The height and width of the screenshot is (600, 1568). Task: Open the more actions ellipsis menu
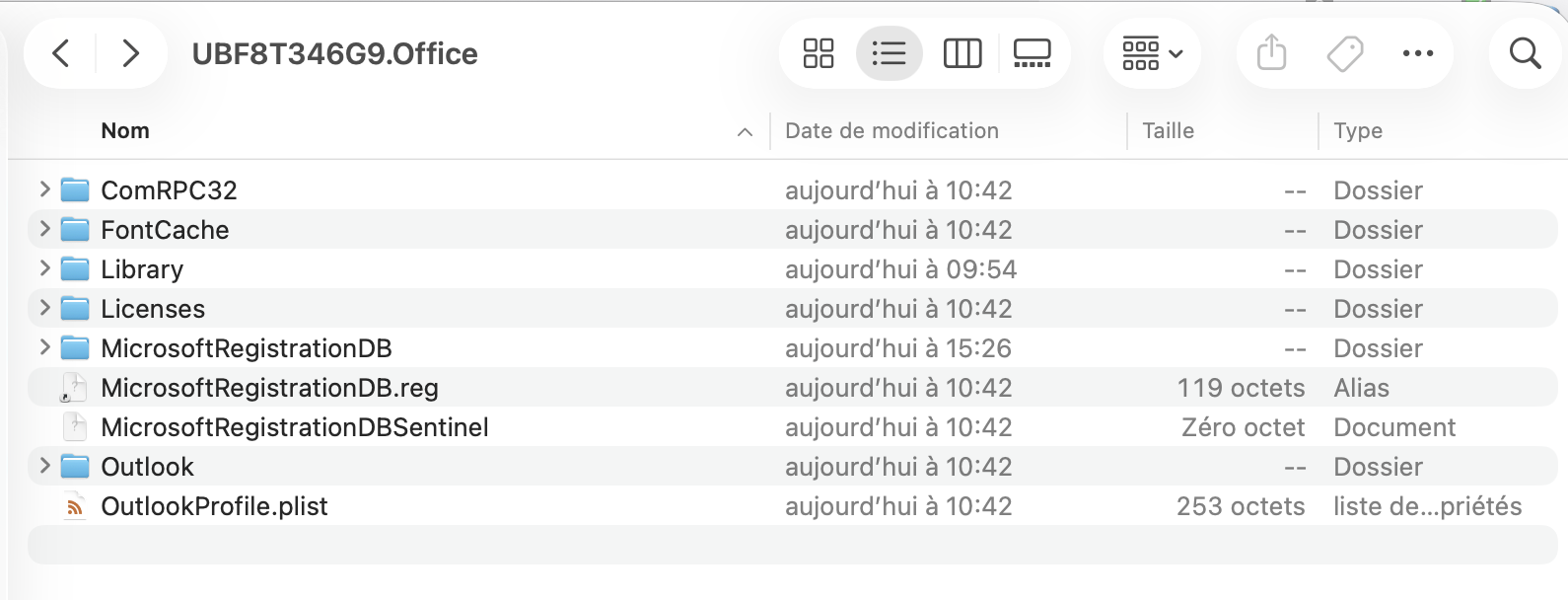[x=1418, y=53]
